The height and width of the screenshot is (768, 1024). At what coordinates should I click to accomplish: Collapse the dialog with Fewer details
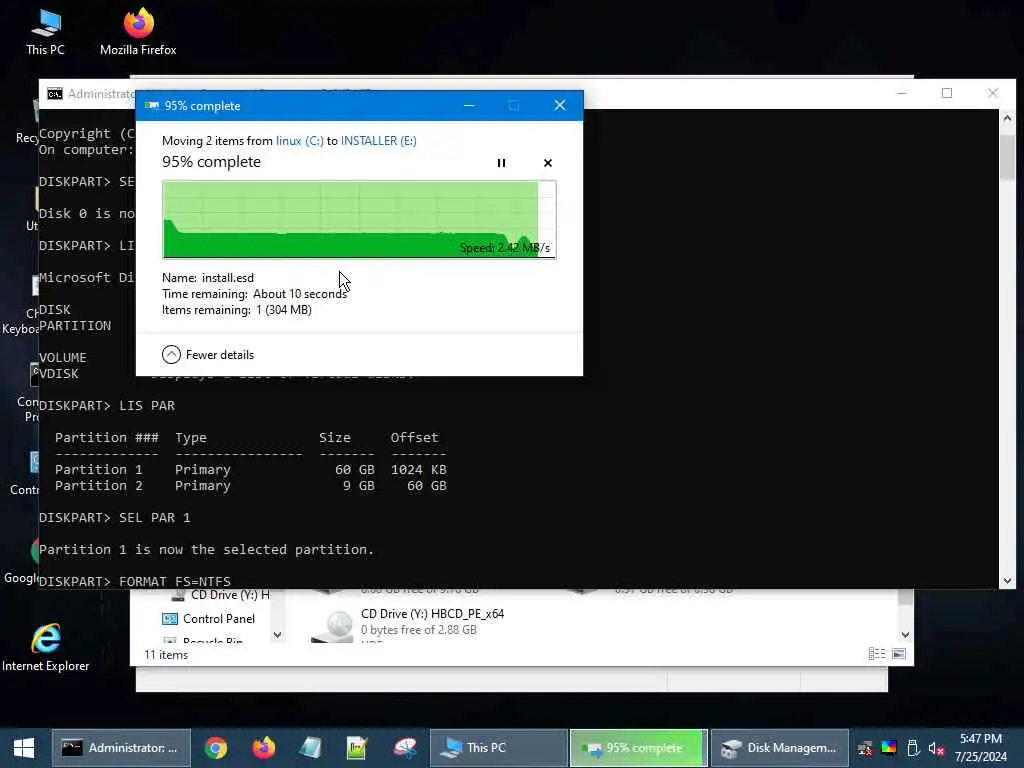[208, 355]
